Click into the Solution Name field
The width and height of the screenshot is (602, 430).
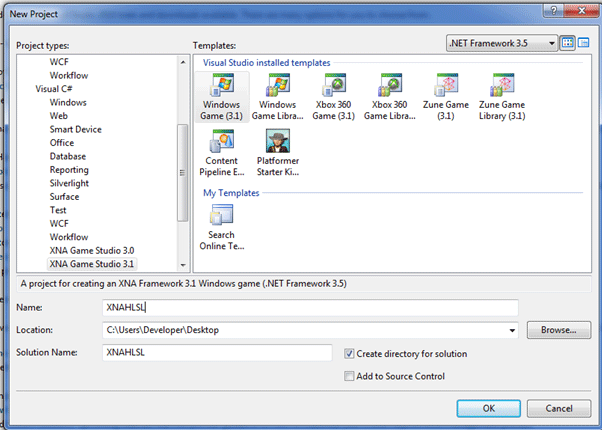point(217,352)
